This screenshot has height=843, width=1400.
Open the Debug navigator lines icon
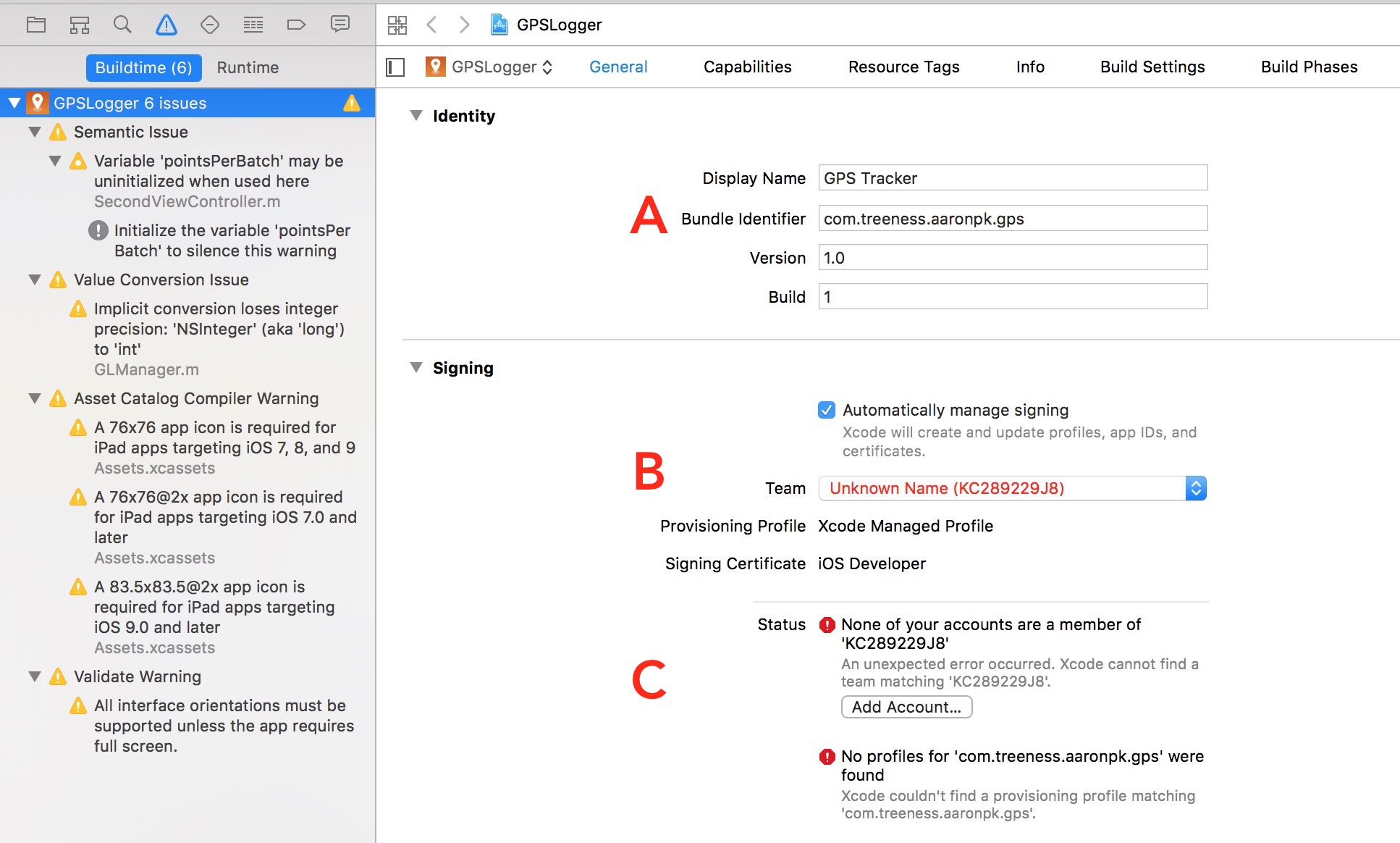pos(253,25)
